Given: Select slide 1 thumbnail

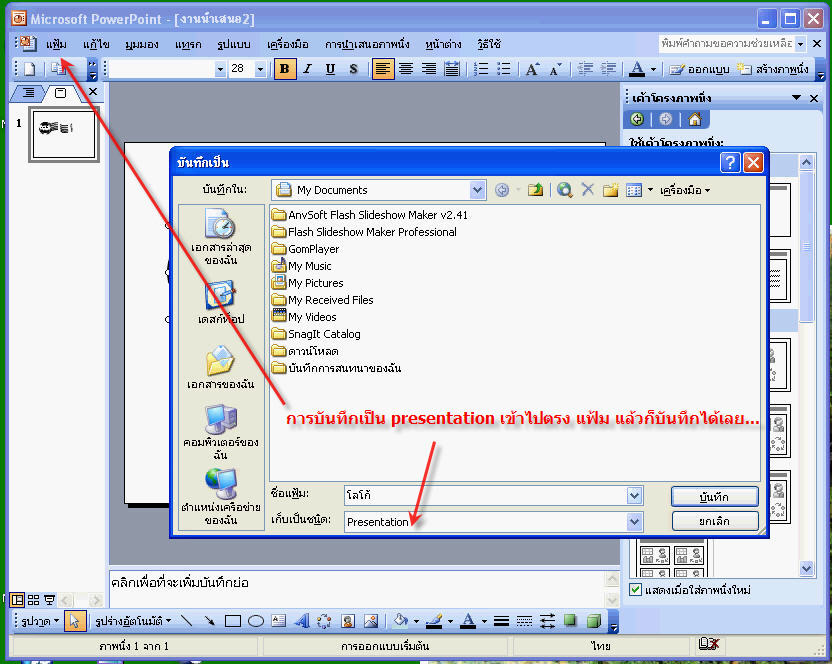Looking at the screenshot, I should pyautogui.click(x=64, y=134).
